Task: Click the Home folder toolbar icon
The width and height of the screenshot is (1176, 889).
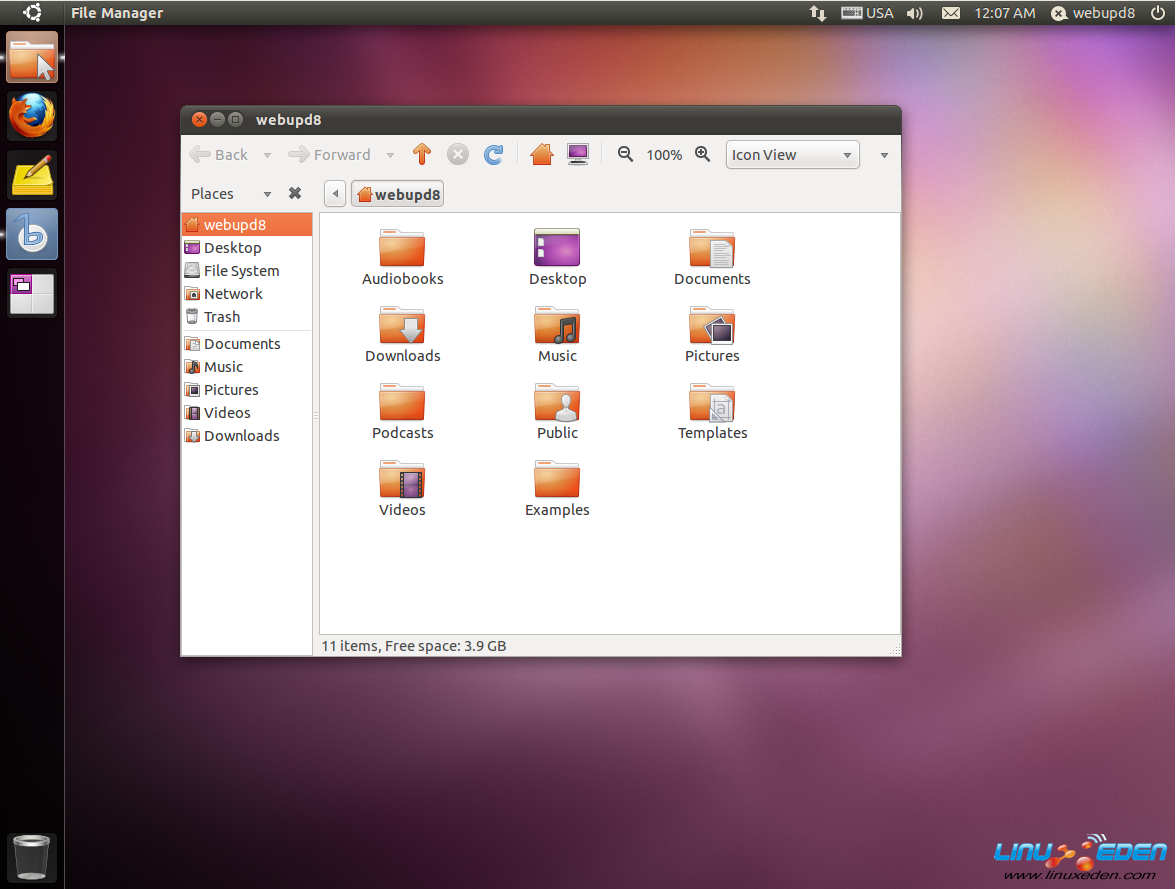Action: (541, 154)
